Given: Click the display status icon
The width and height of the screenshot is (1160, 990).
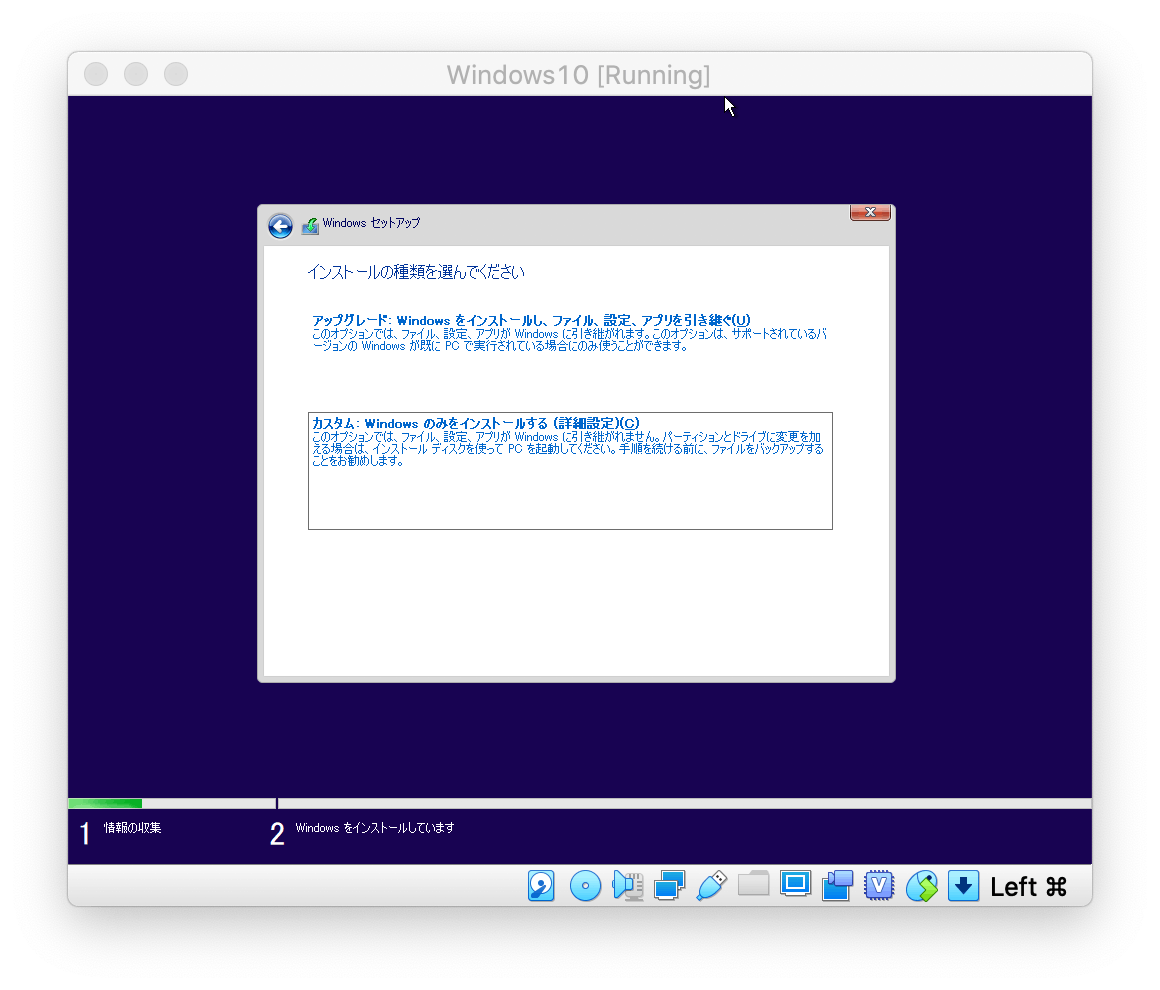Looking at the screenshot, I should click(795, 885).
